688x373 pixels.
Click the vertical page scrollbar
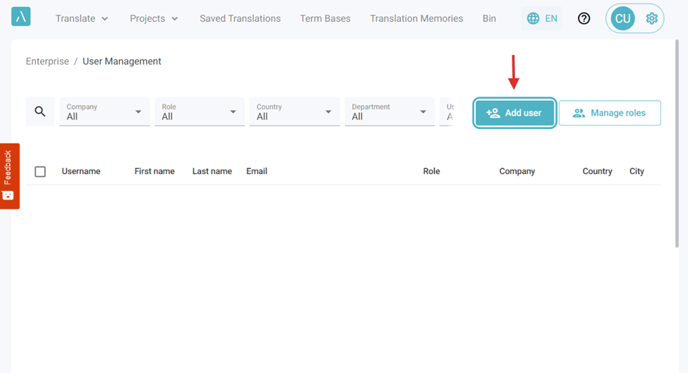677,144
